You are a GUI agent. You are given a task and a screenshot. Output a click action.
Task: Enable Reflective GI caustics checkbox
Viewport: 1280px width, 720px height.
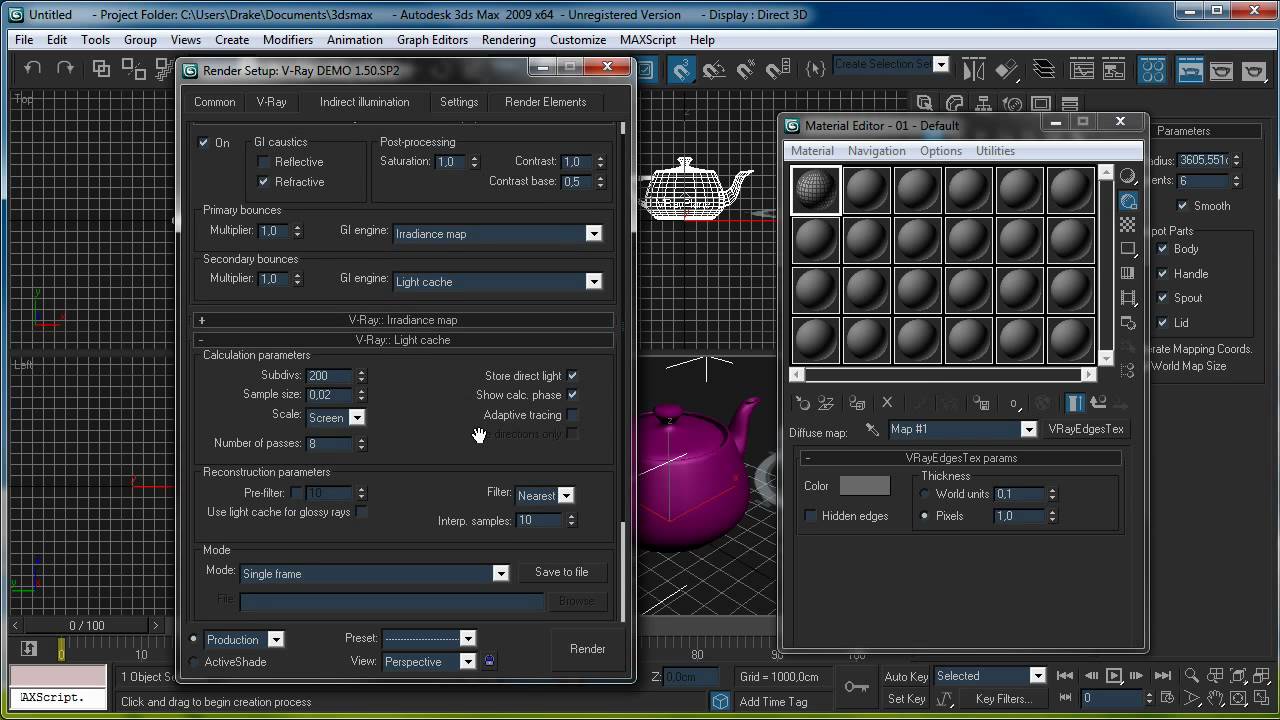click(264, 162)
